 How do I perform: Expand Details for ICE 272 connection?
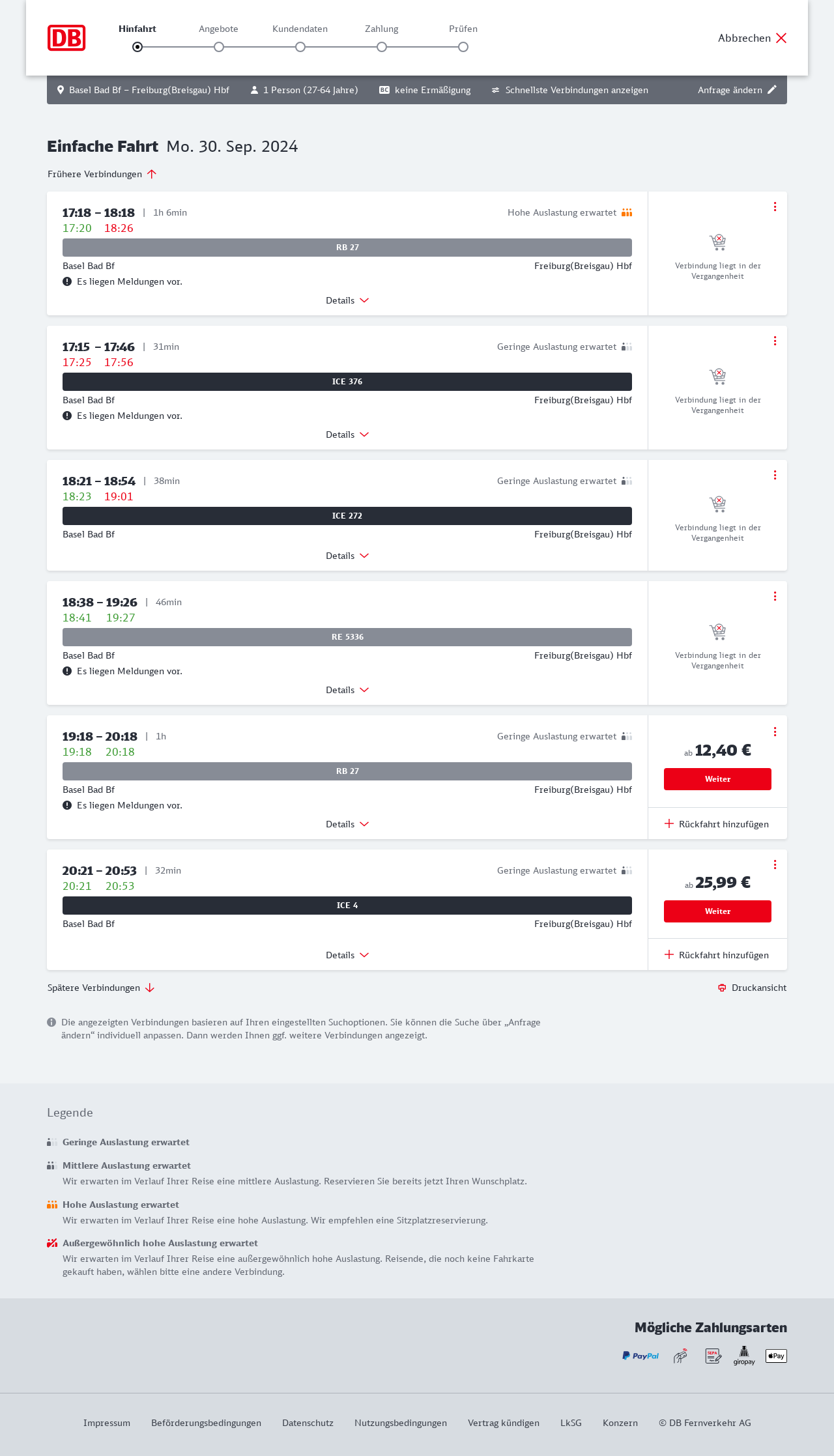(x=347, y=556)
